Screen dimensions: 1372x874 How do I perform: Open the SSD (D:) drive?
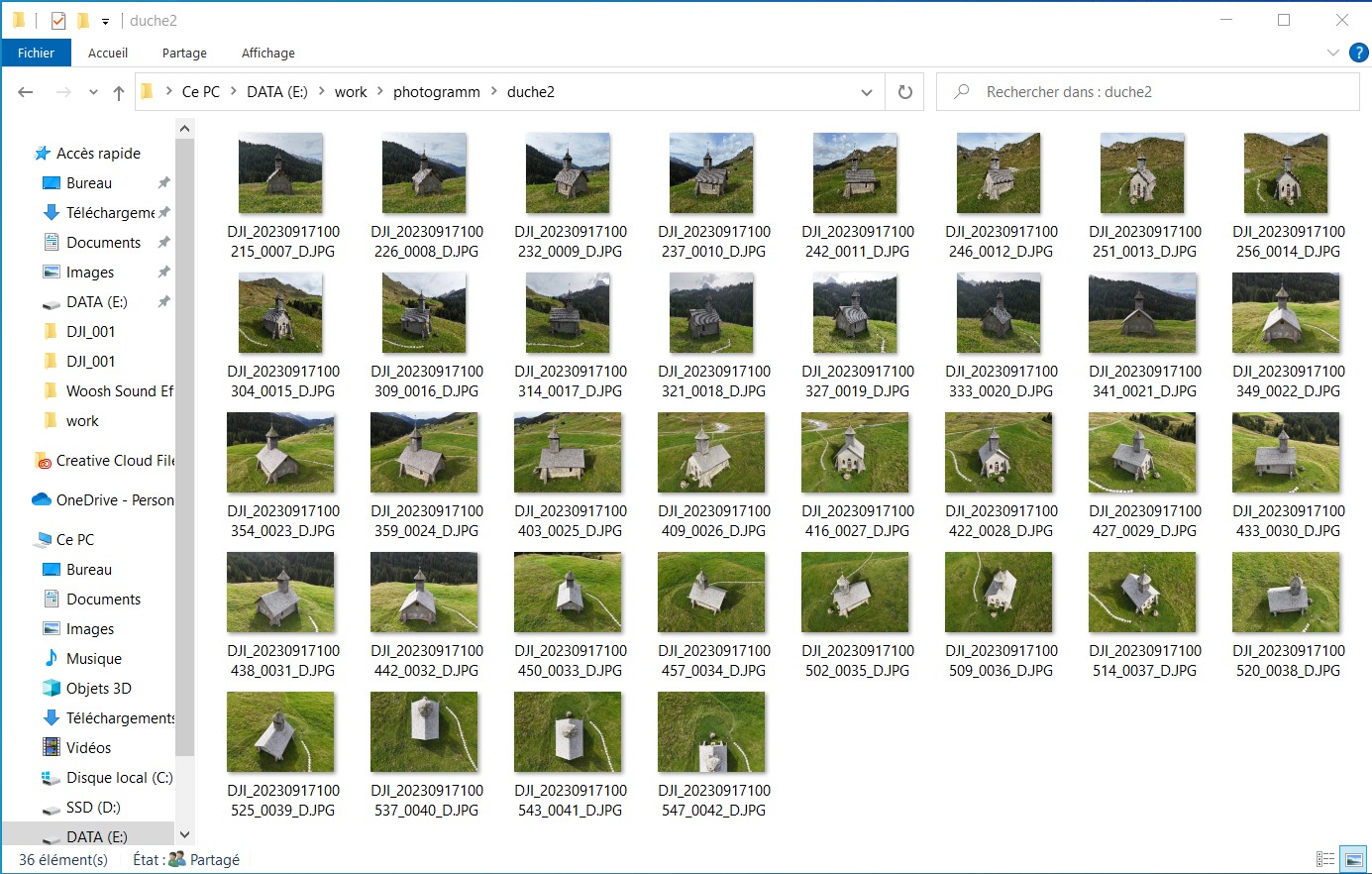(93, 808)
